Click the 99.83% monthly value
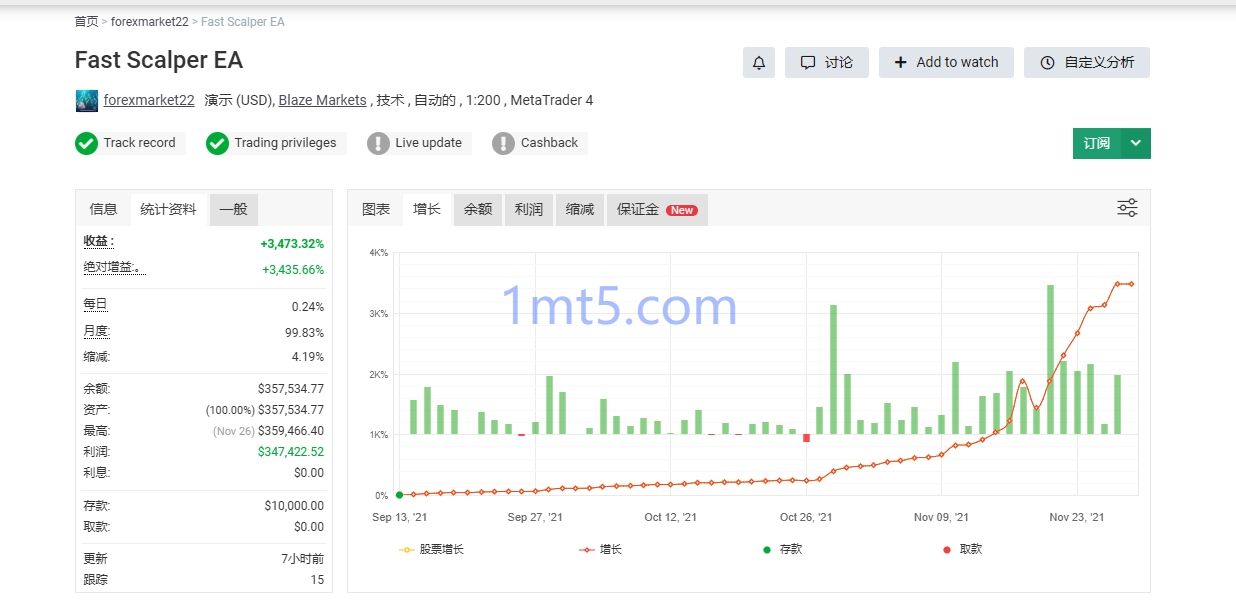 pos(304,333)
